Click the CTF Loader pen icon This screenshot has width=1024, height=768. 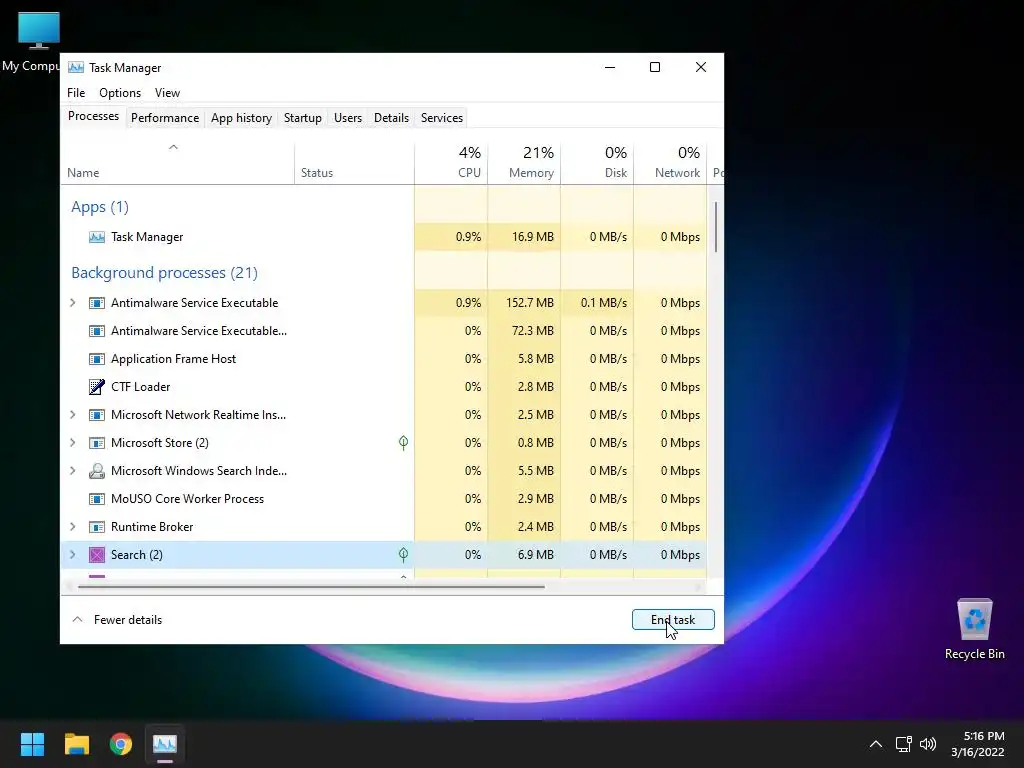click(x=97, y=387)
